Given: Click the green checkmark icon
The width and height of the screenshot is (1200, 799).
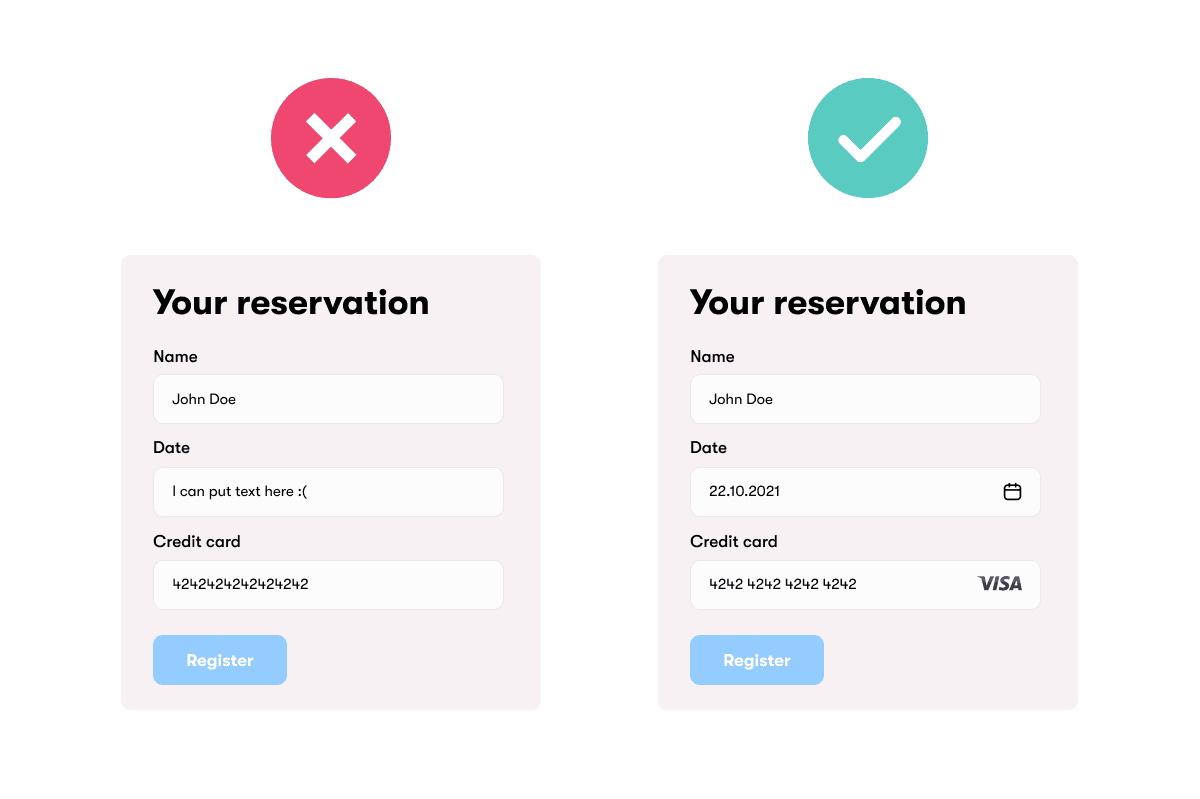Looking at the screenshot, I should (x=868, y=138).
